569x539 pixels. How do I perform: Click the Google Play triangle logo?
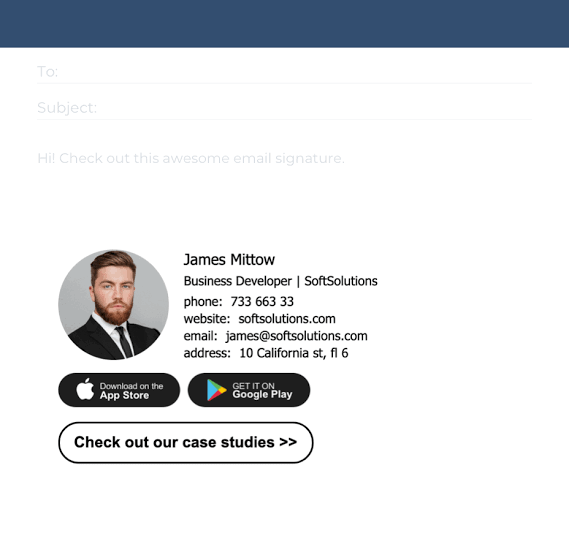click(216, 390)
